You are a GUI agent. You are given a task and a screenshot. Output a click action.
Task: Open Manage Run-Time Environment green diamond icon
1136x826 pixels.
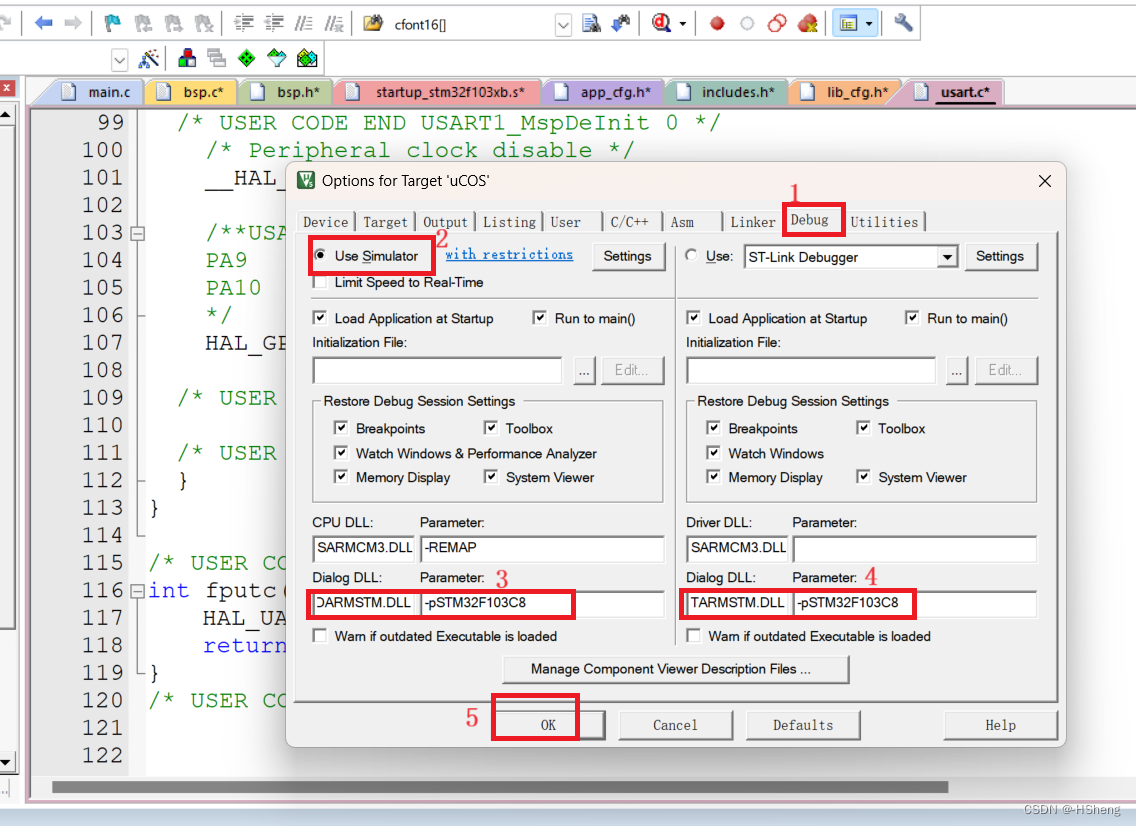247,58
